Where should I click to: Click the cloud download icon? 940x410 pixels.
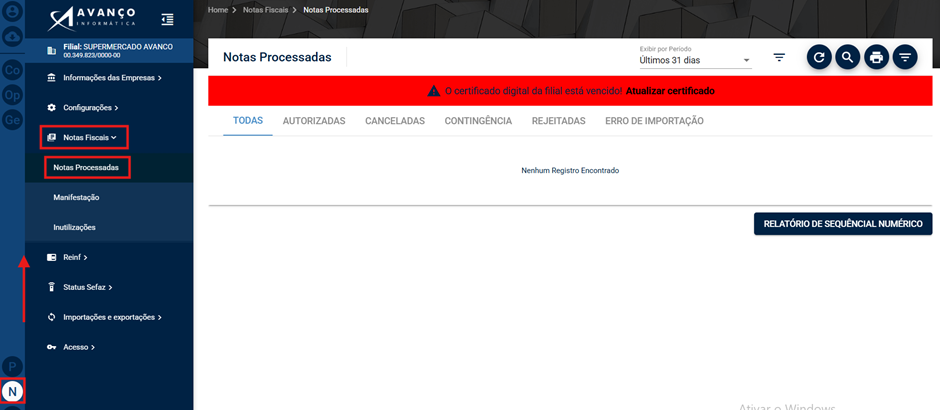coord(13,36)
